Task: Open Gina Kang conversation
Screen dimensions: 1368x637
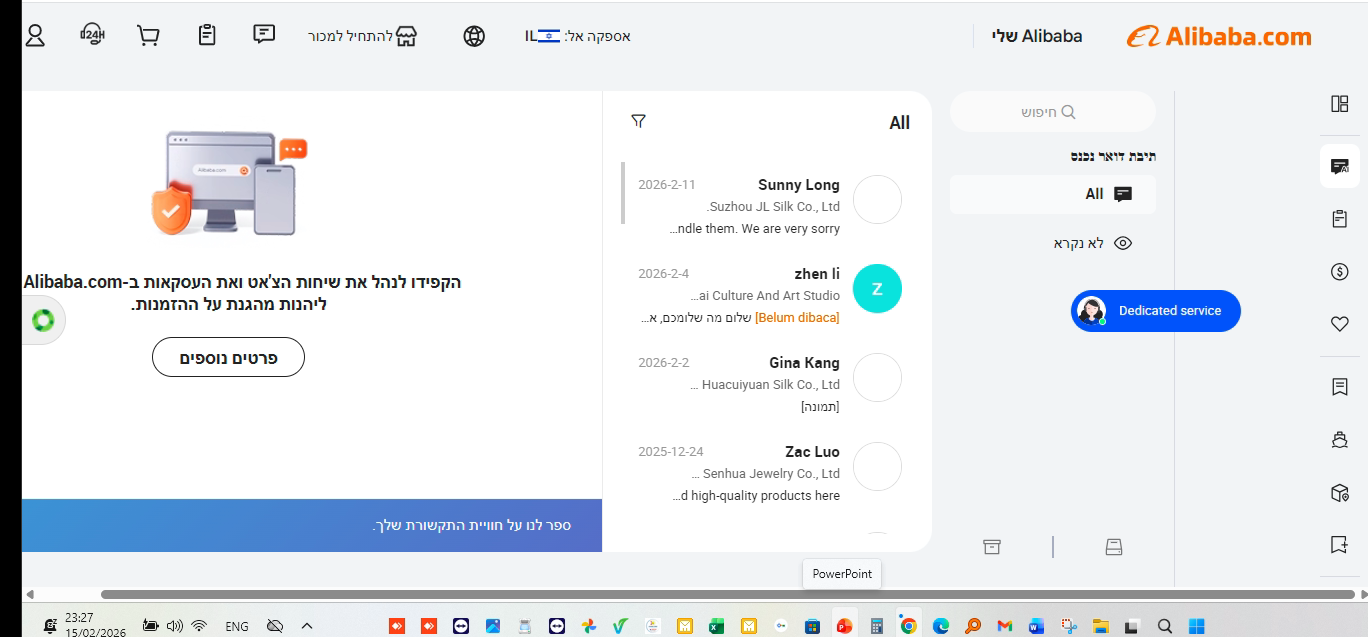Action: point(766,385)
